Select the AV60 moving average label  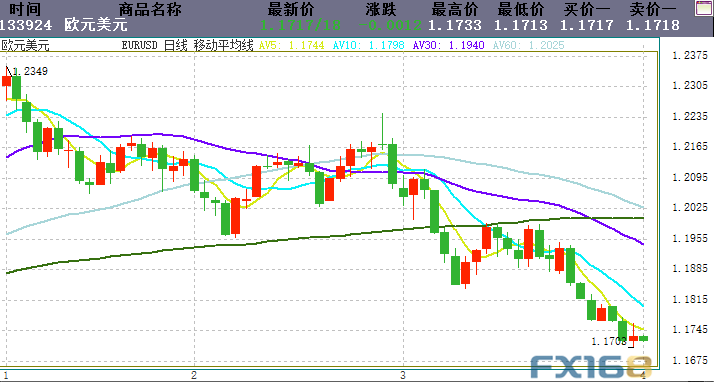tap(529, 45)
